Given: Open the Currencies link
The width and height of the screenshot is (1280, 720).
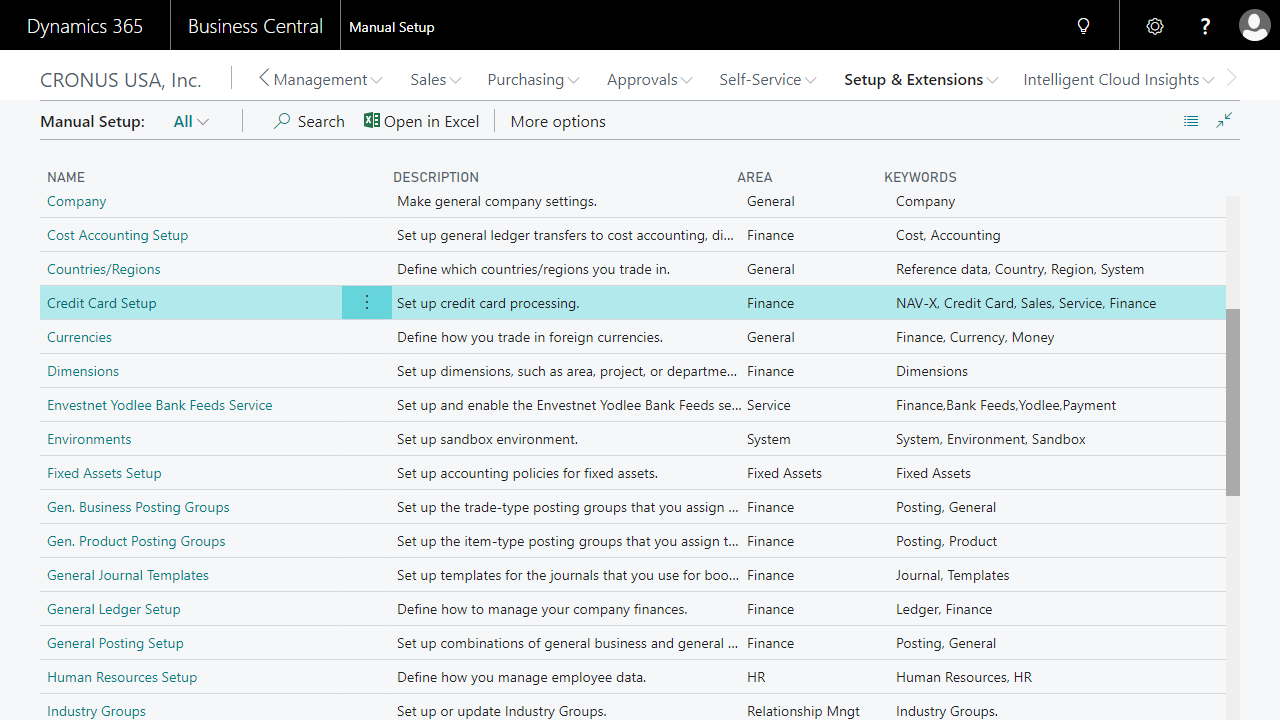Looking at the screenshot, I should [80, 337].
